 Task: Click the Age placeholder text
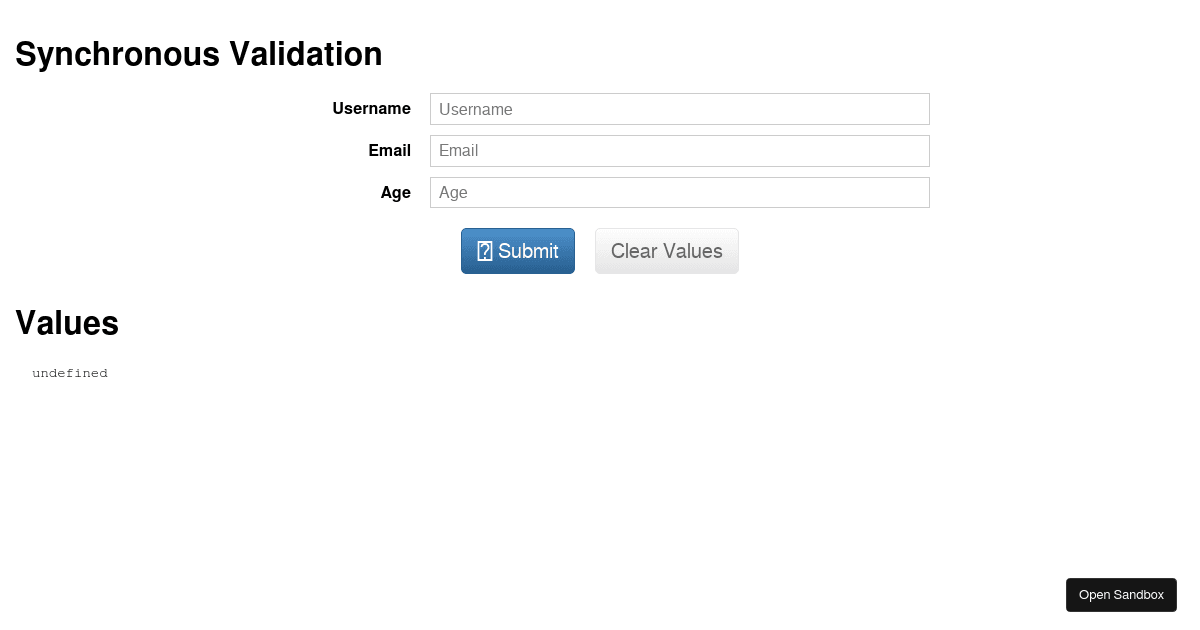point(451,192)
